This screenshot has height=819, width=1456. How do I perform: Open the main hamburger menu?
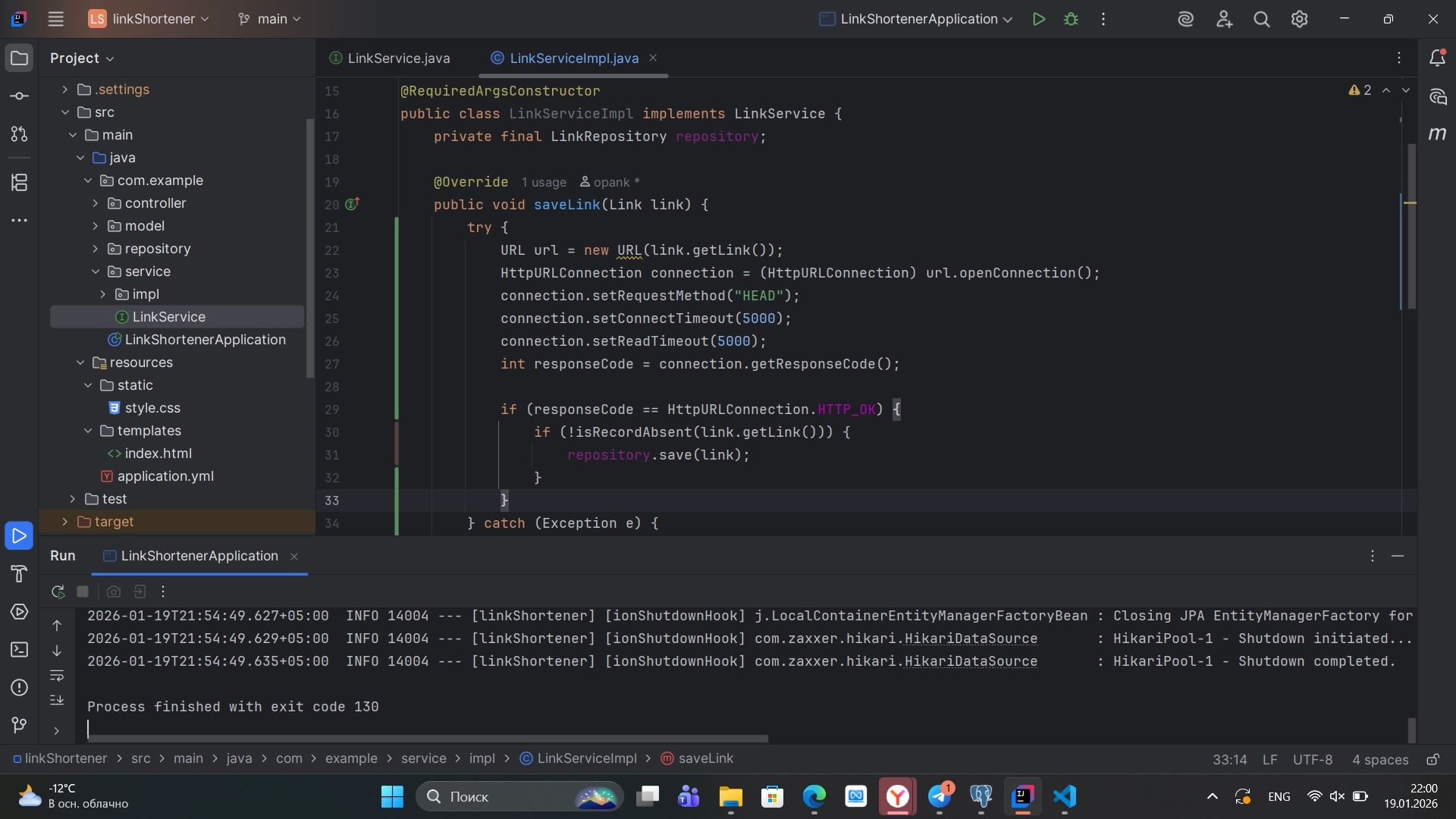click(x=55, y=19)
